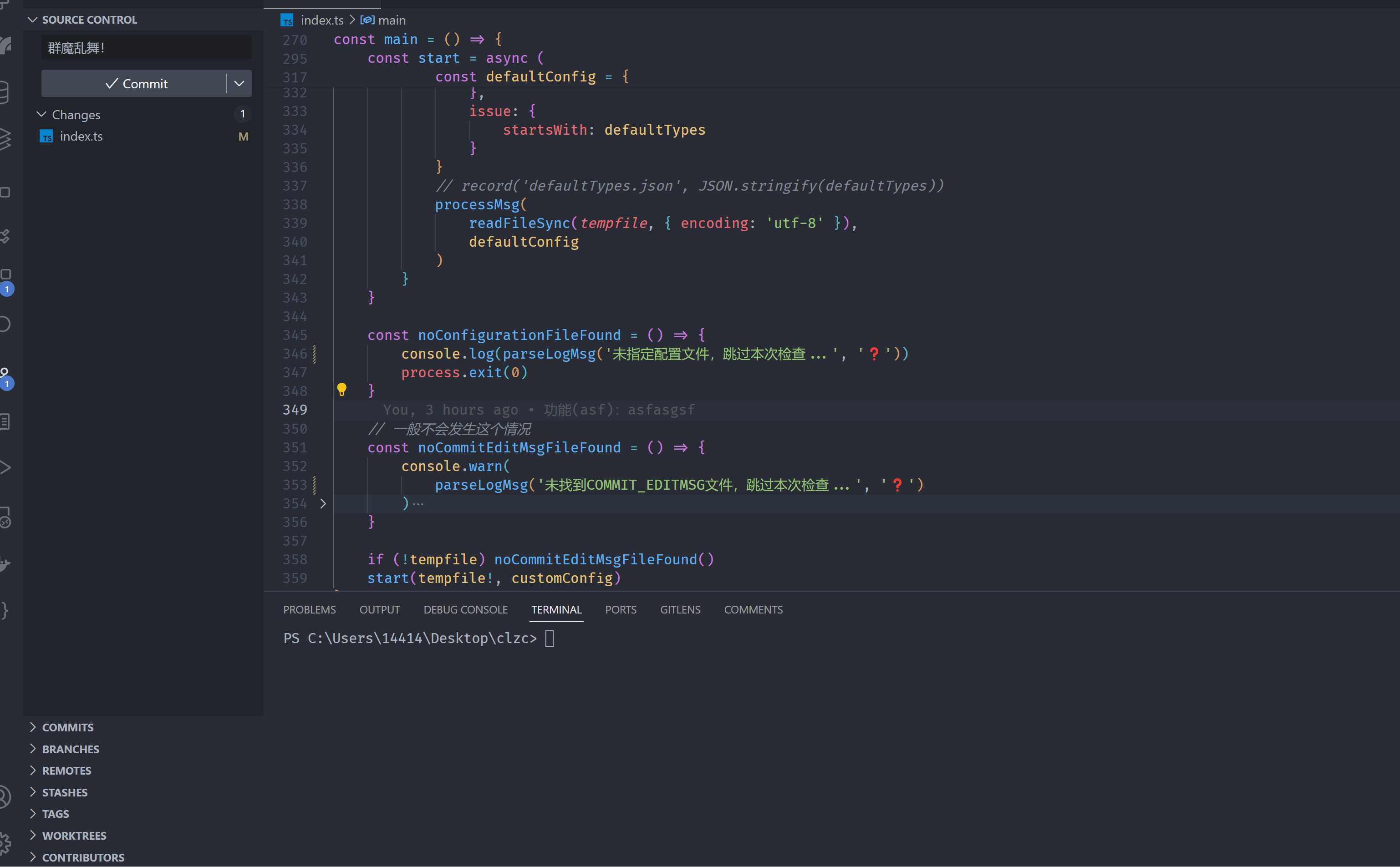Image resolution: width=1400 pixels, height=867 pixels.
Task: Open the GITLENS panel tab
Action: pyautogui.click(x=680, y=609)
